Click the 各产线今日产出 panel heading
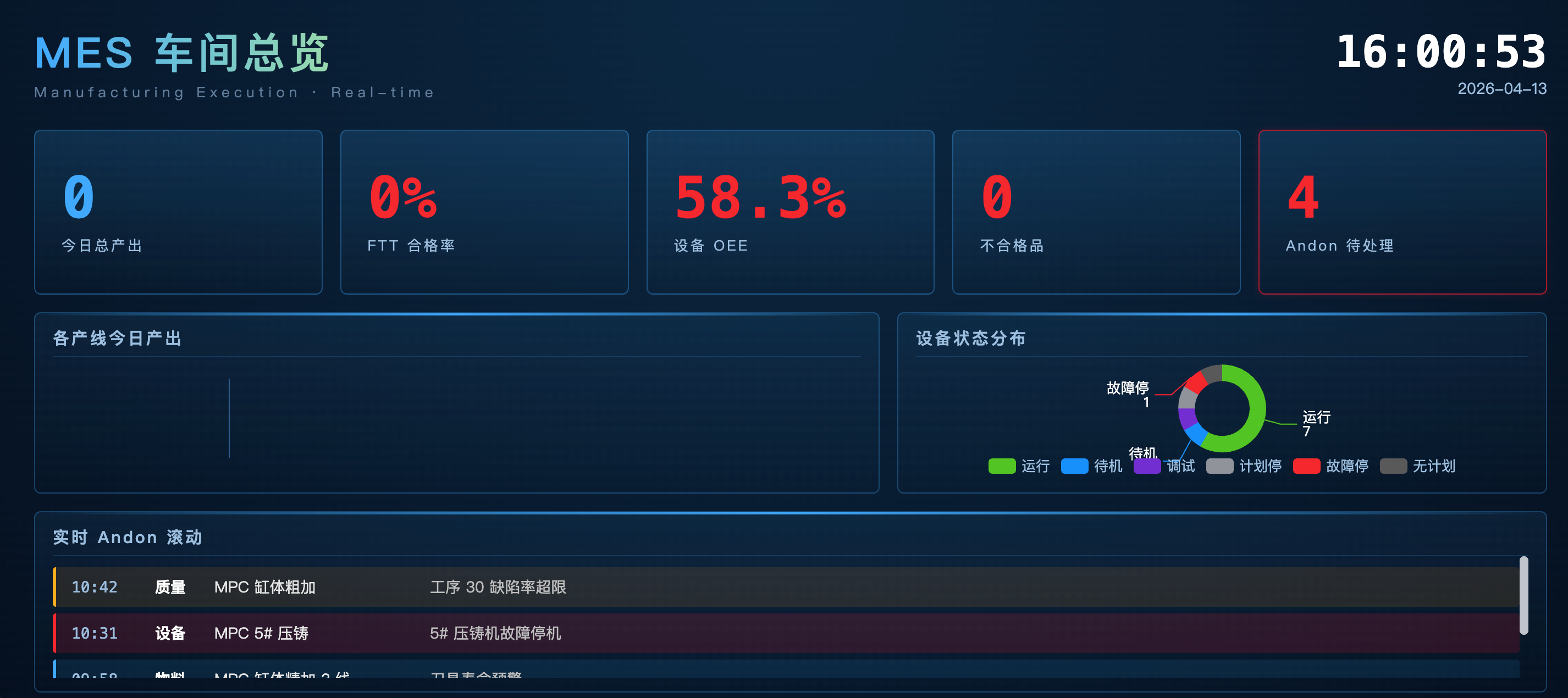The image size is (1568, 698). [x=118, y=339]
